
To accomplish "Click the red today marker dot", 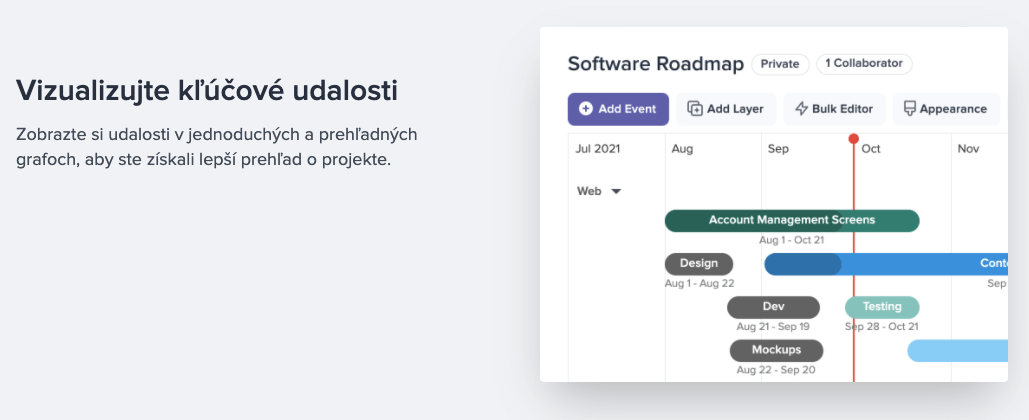I will coord(853,139).
